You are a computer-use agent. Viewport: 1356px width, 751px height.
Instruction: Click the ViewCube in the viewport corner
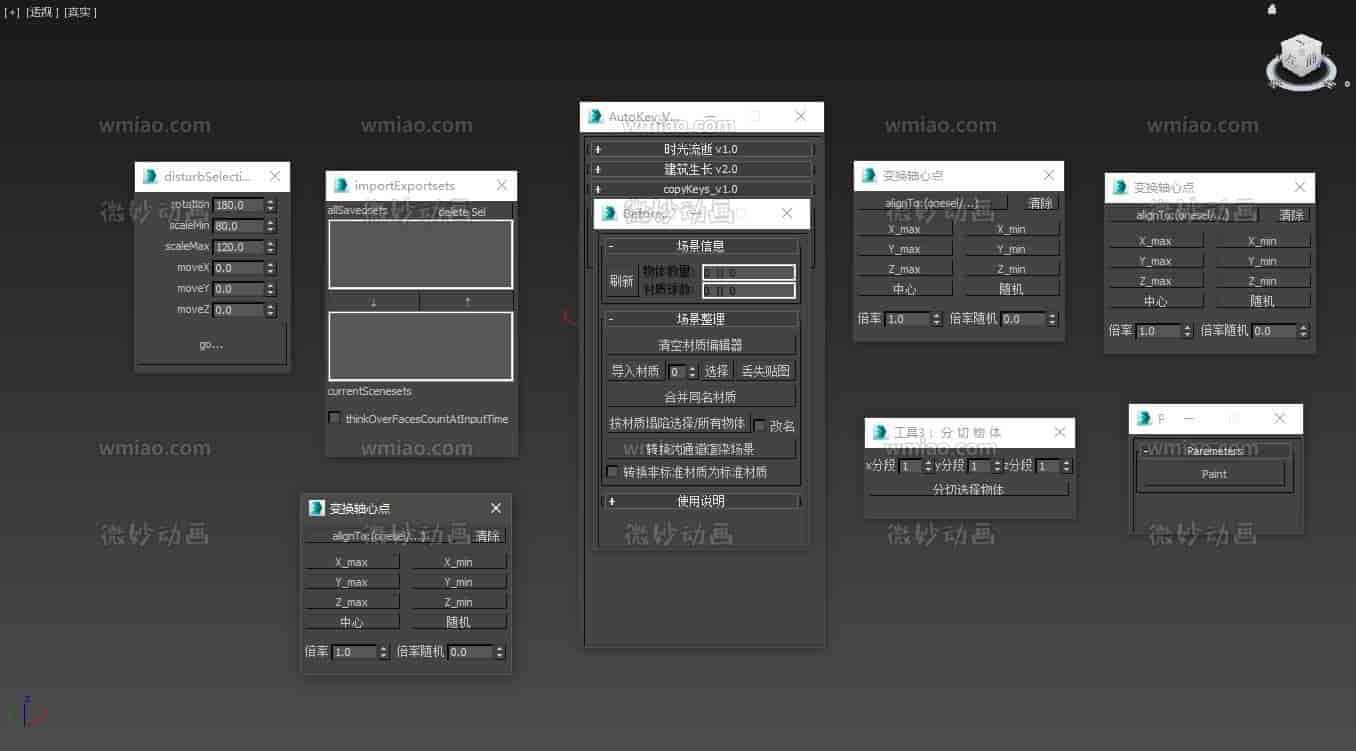1300,58
